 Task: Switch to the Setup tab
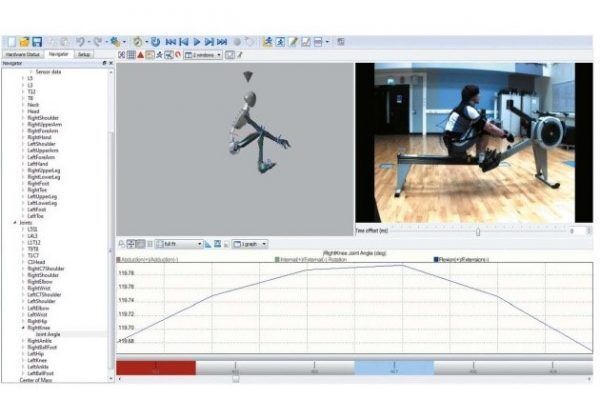click(x=85, y=54)
